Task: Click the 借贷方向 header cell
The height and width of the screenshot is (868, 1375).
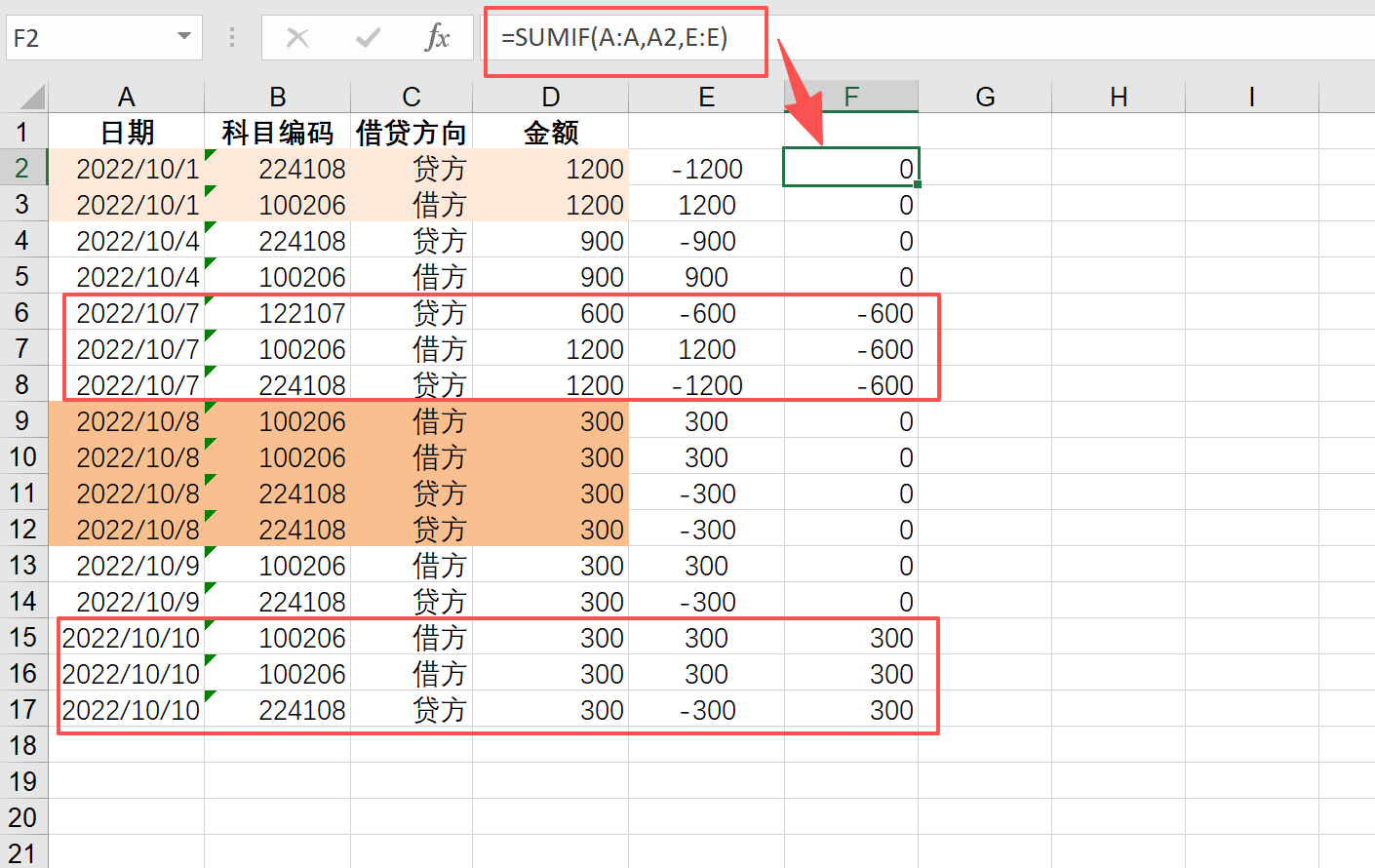Action: [x=411, y=133]
